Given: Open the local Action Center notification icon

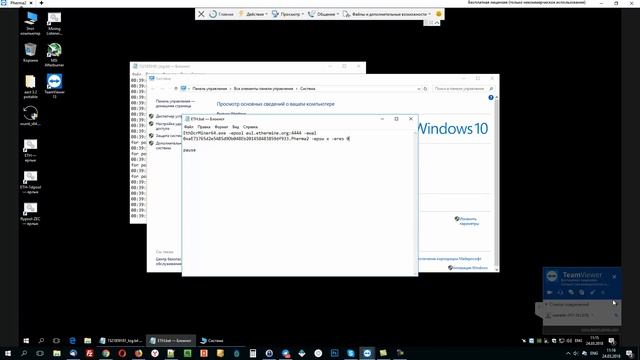Looking at the screenshot, I should (629, 353).
